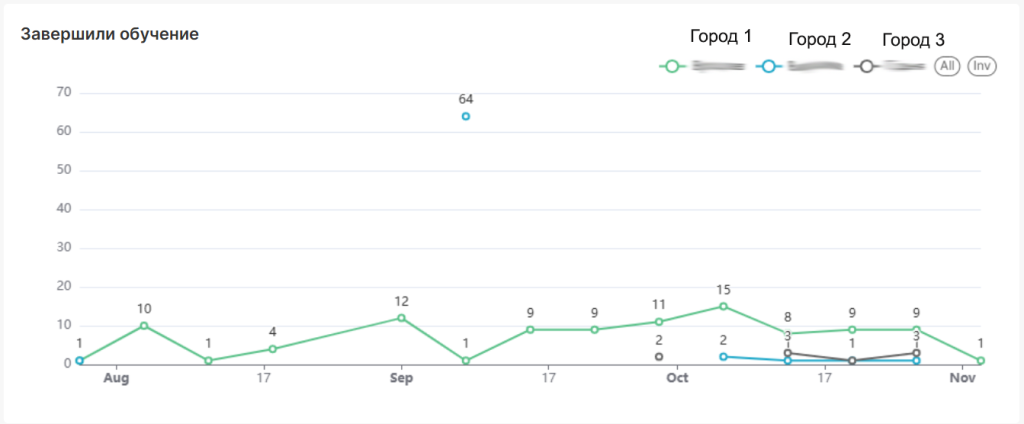The width and height of the screenshot is (1024, 424).
Task: Click the green point directly below the 64 marker
Action: pos(466,360)
